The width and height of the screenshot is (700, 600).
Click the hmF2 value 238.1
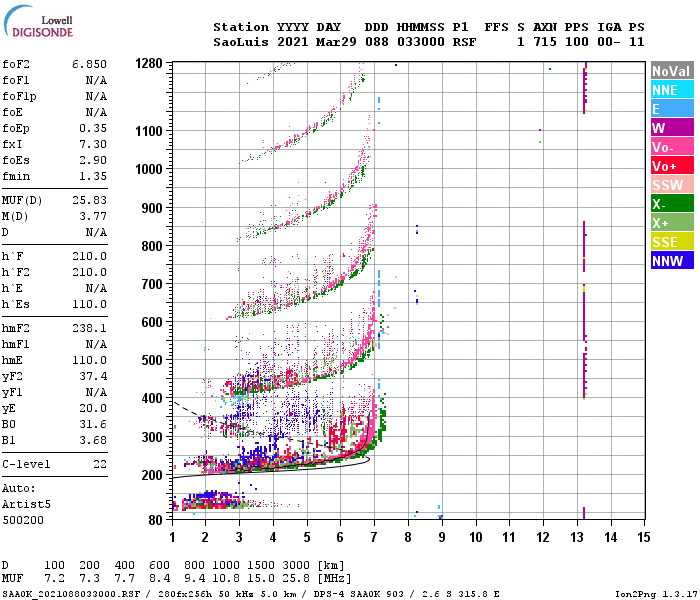(89, 328)
